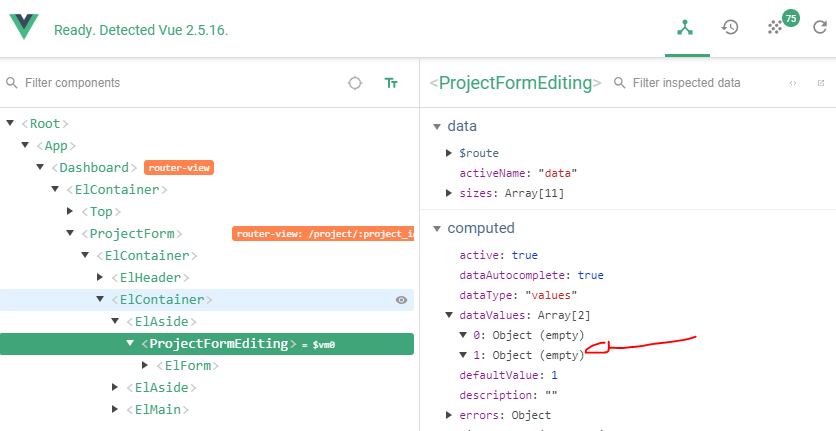Click the open in editor icon
Image resolution: width=836 pixels, height=431 pixels.
point(821,83)
